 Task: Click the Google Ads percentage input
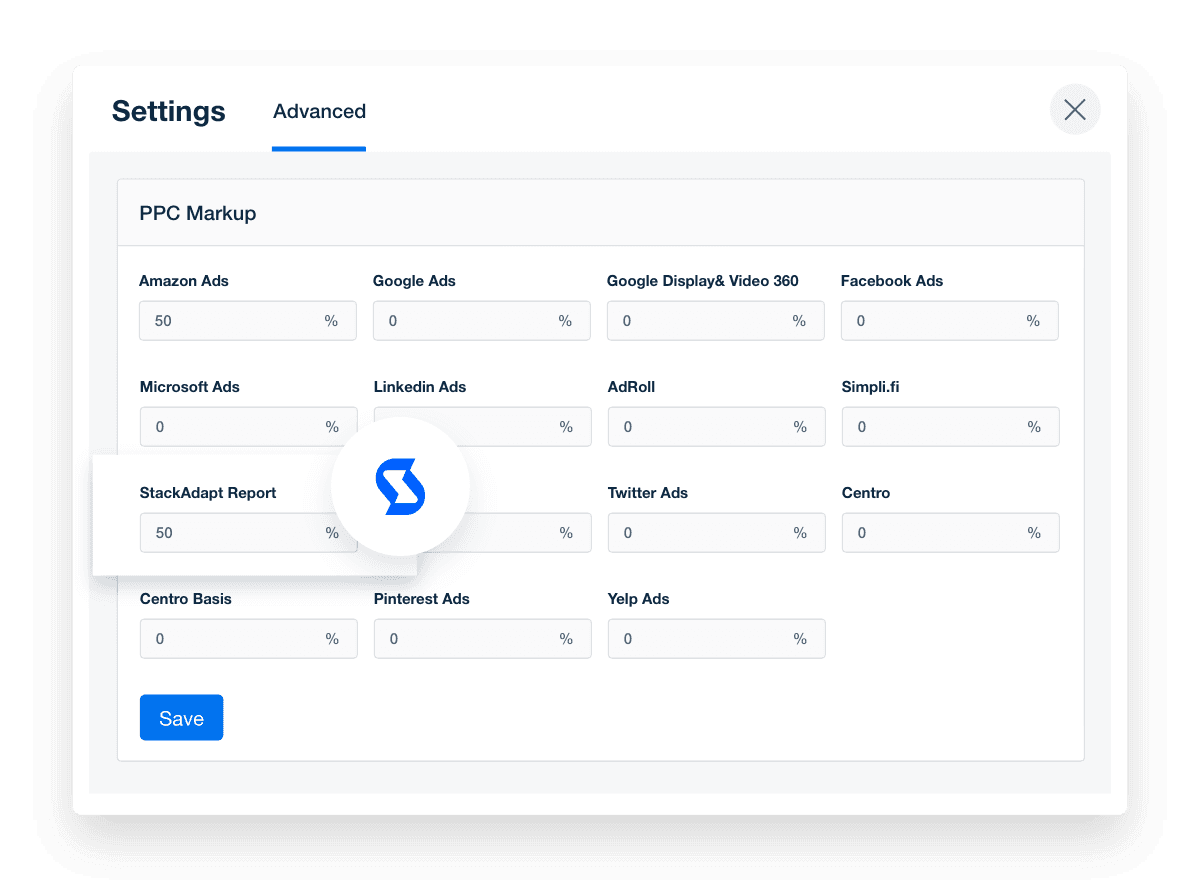481,320
